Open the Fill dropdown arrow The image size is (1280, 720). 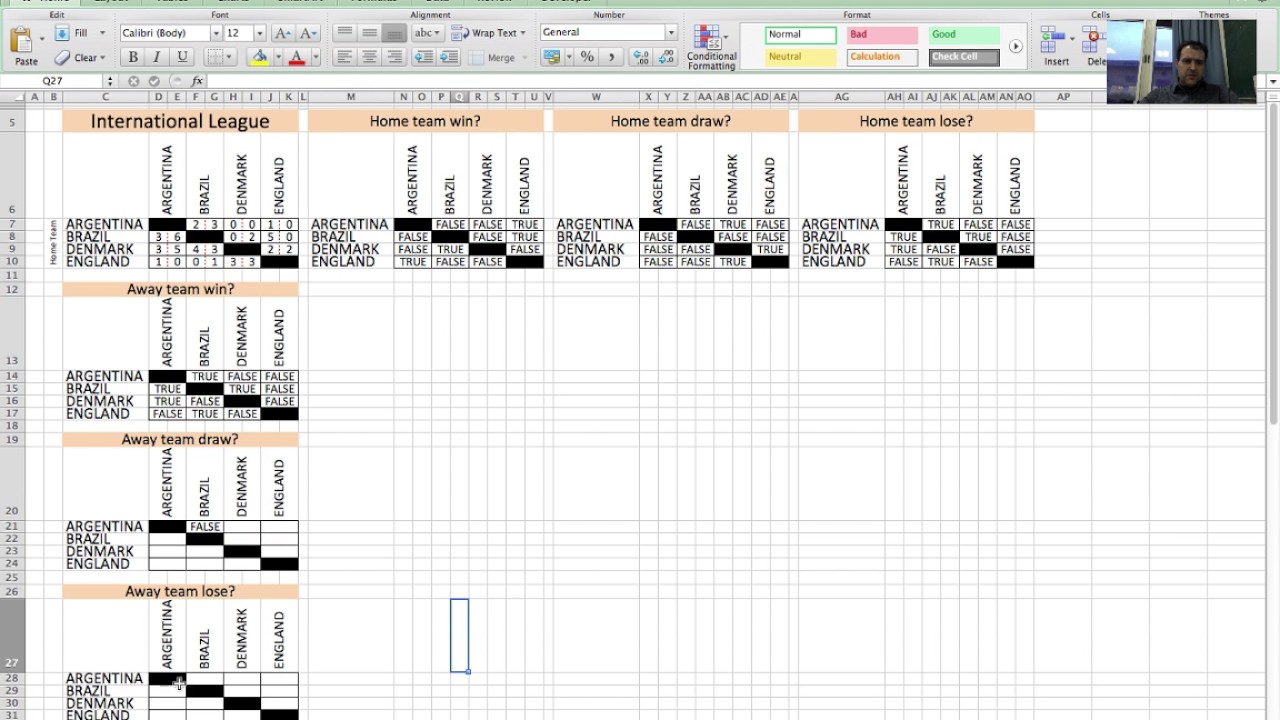click(102, 33)
